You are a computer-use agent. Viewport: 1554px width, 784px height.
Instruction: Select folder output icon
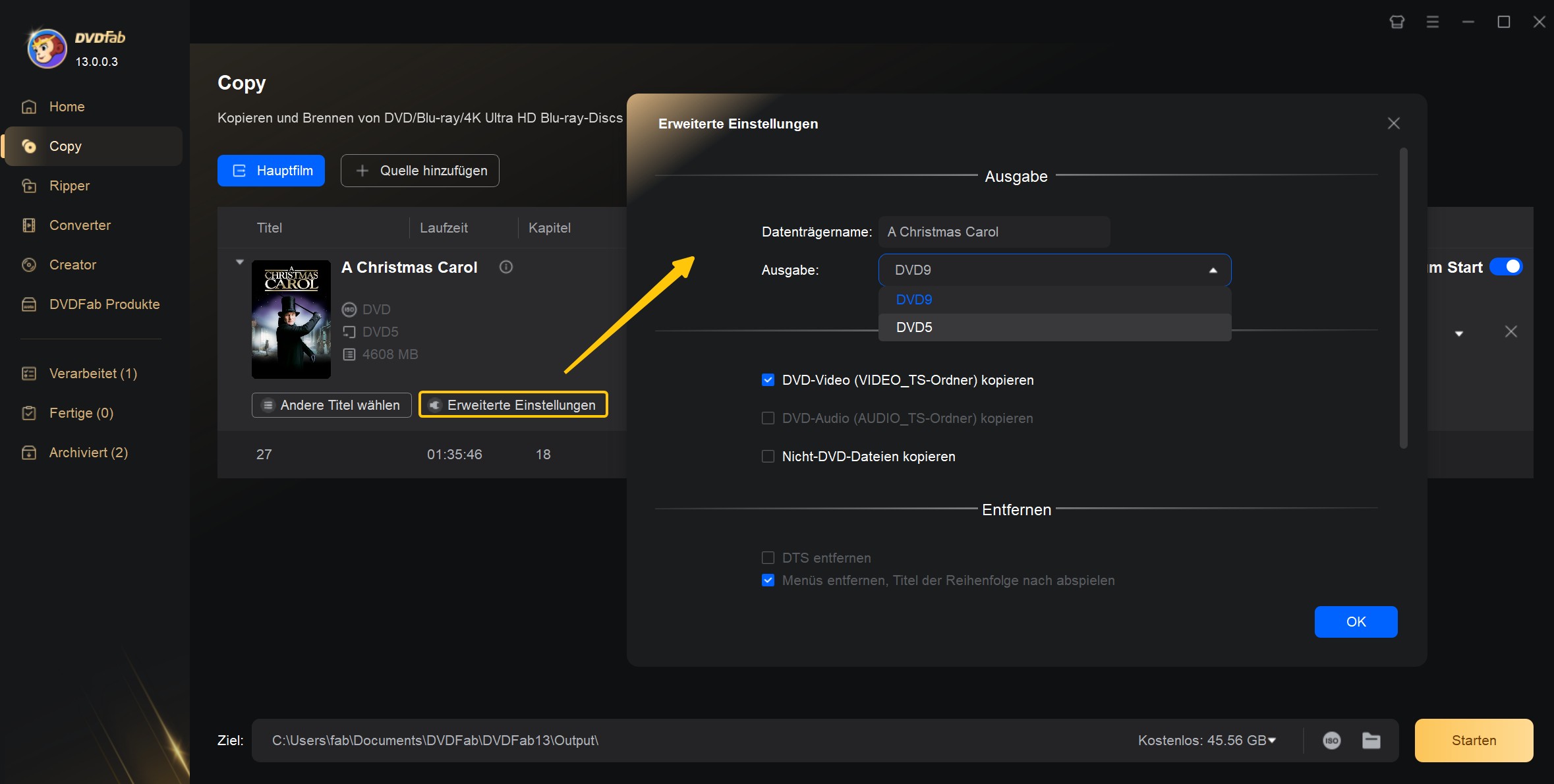[x=1371, y=741]
